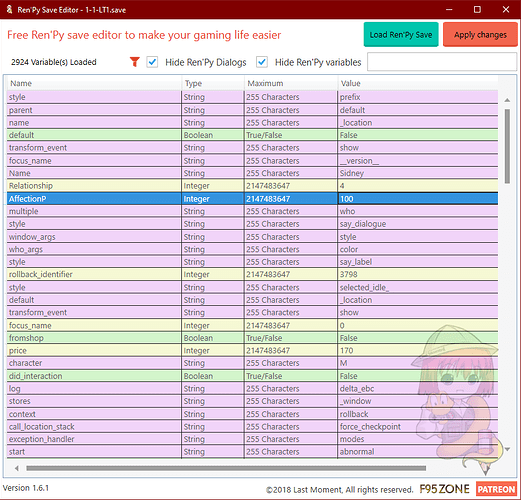Uncheck Hide Ren'Py Dialogs checkbox
Viewport: 521px width, 500px height.
[x=152, y=62]
